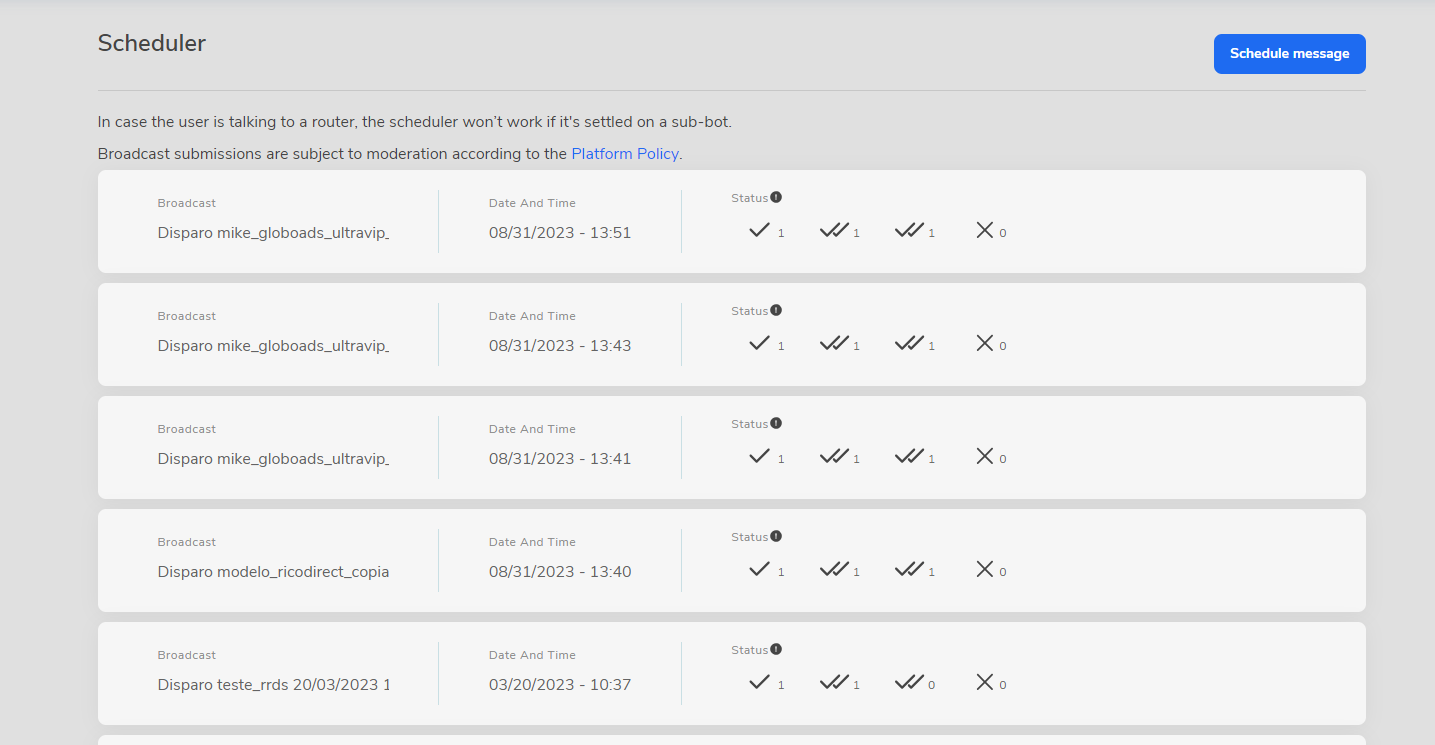Click second double-check icon on 13:51 broadcast
1435x745 pixels.
[909, 231]
